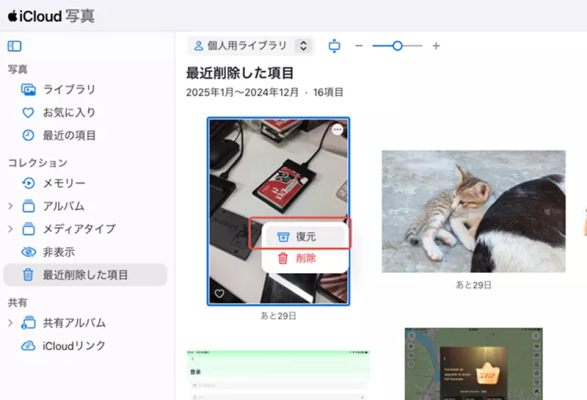The height and width of the screenshot is (400, 587).
Task: Click the aspect ratio fit icon
Action: tap(334, 46)
